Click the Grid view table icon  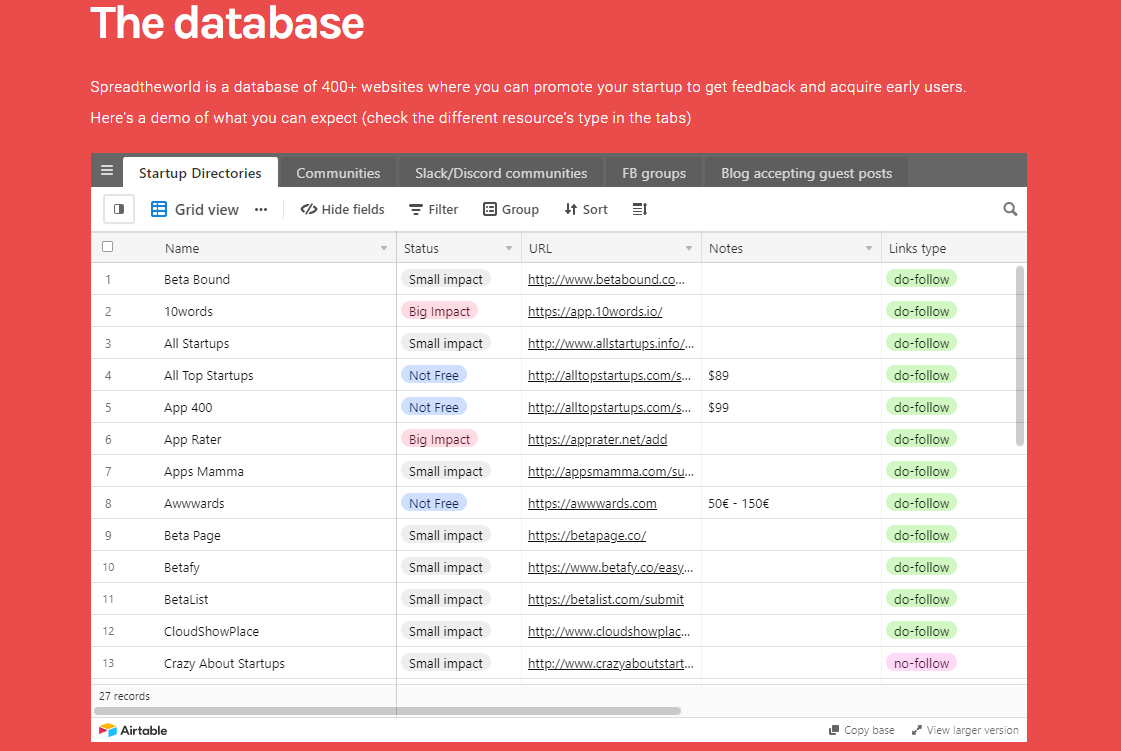[x=159, y=210]
